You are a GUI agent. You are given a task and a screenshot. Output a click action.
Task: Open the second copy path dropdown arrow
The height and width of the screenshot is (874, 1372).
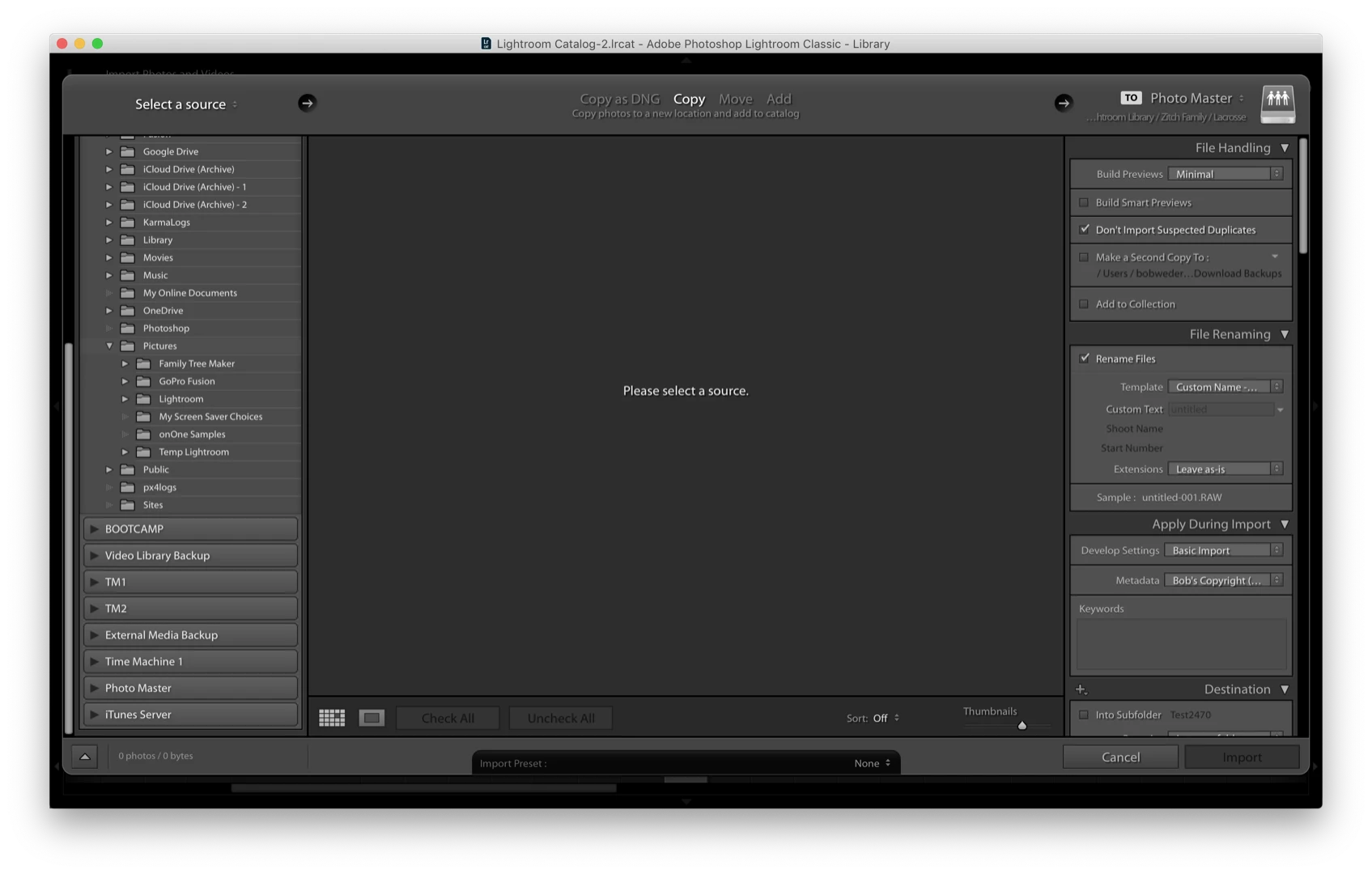[1275, 257]
